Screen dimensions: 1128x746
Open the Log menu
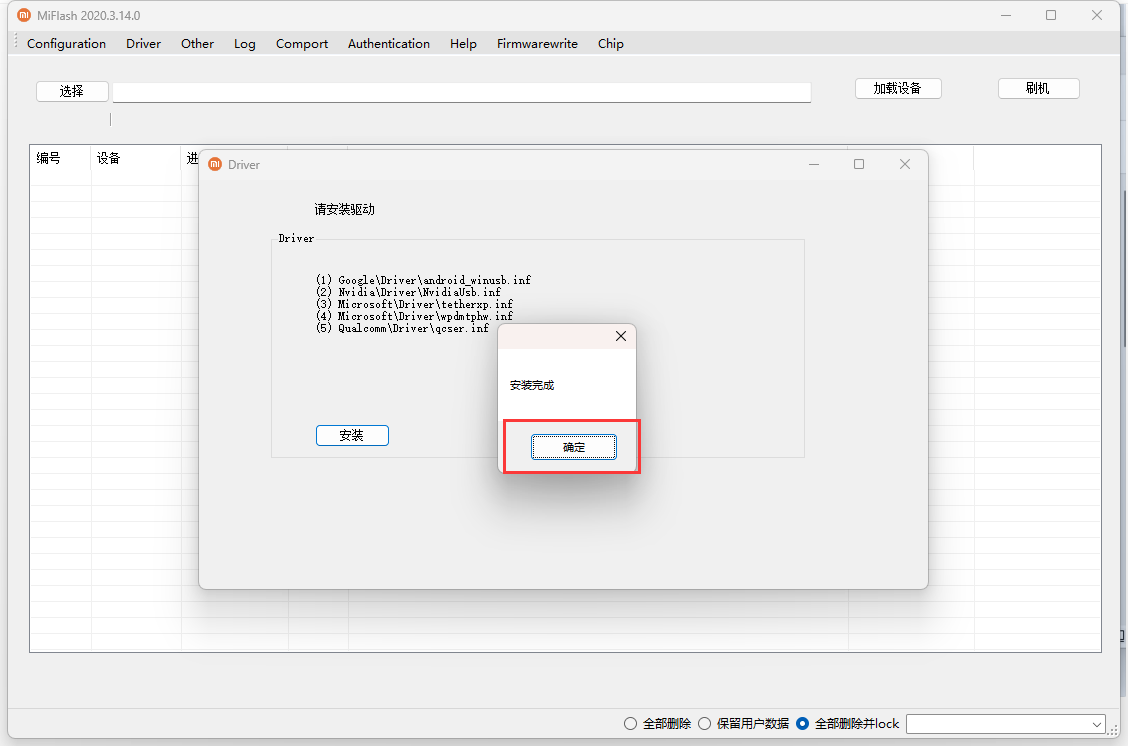pyautogui.click(x=245, y=43)
